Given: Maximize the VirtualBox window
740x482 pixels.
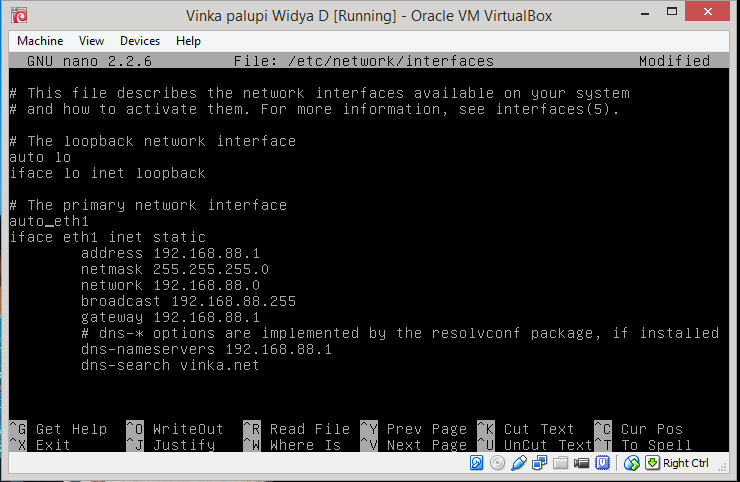Looking at the screenshot, I should point(672,12).
